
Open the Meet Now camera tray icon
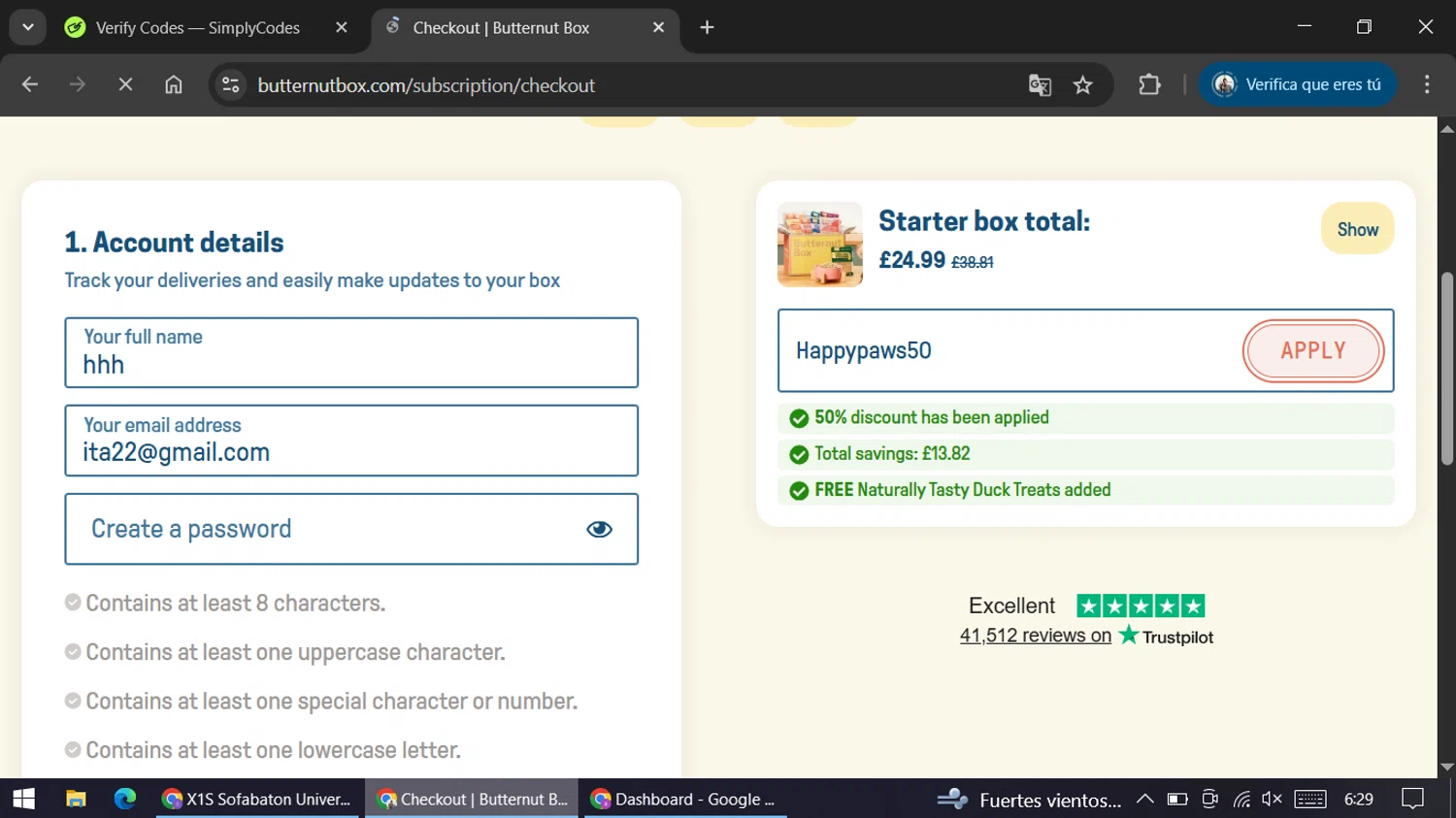click(x=1209, y=799)
